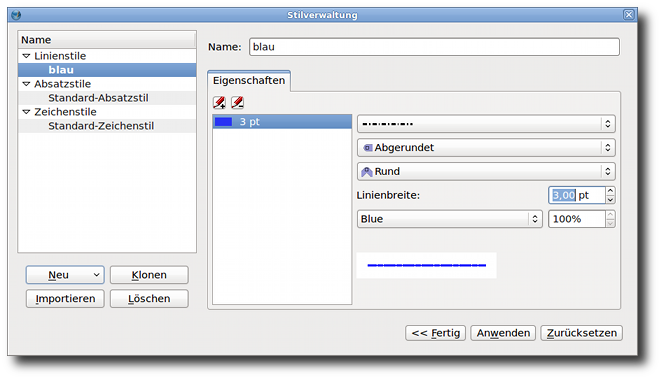Collapse the Absatzstile tree group
661x379 pixels.
[26, 84]
